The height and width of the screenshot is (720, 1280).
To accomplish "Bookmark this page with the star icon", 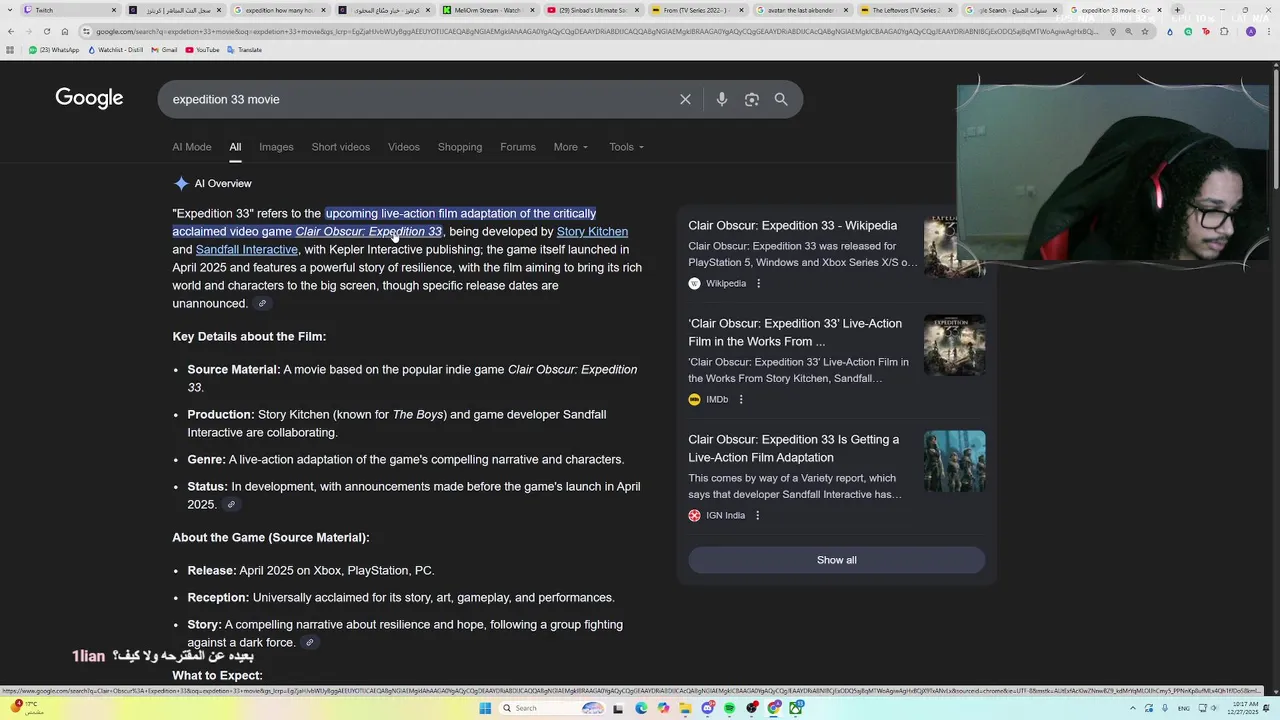I will pyautogui.click(x=1145, y=31).
